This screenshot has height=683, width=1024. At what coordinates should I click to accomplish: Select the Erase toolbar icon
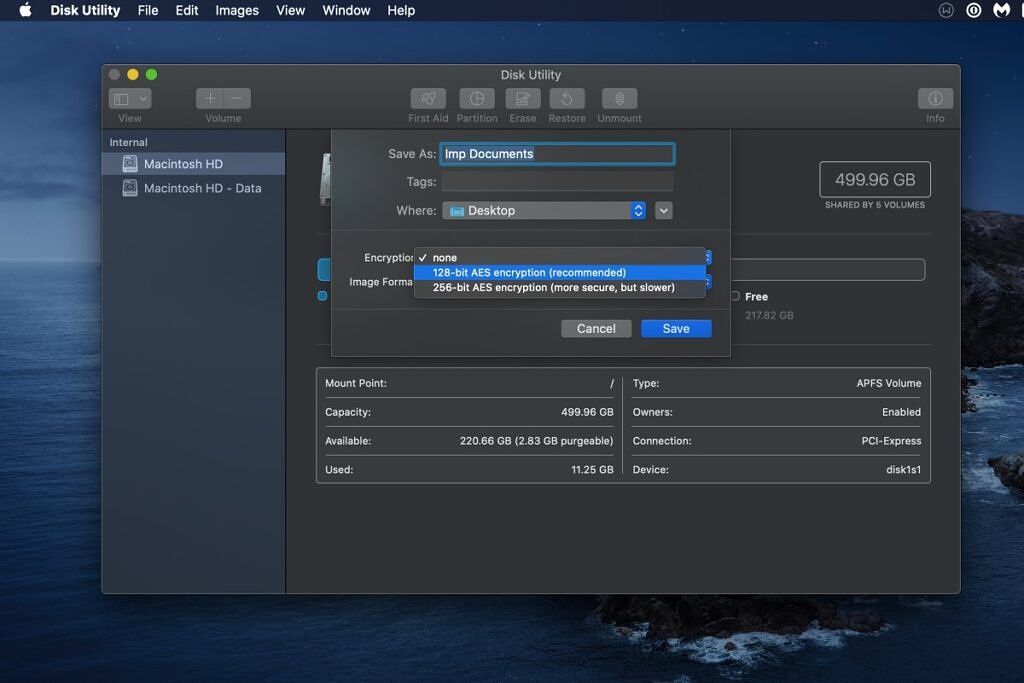[522, 99]
